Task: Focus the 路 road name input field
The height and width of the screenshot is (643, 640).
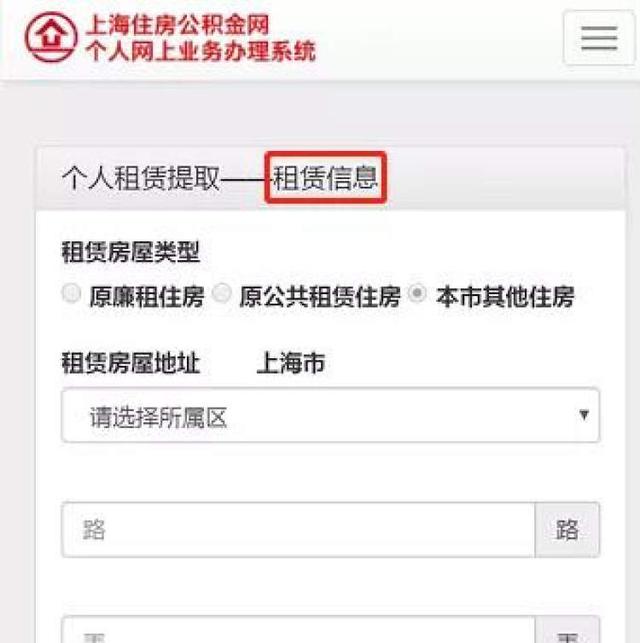Action: pyautogui.click(x=298, y=529)
